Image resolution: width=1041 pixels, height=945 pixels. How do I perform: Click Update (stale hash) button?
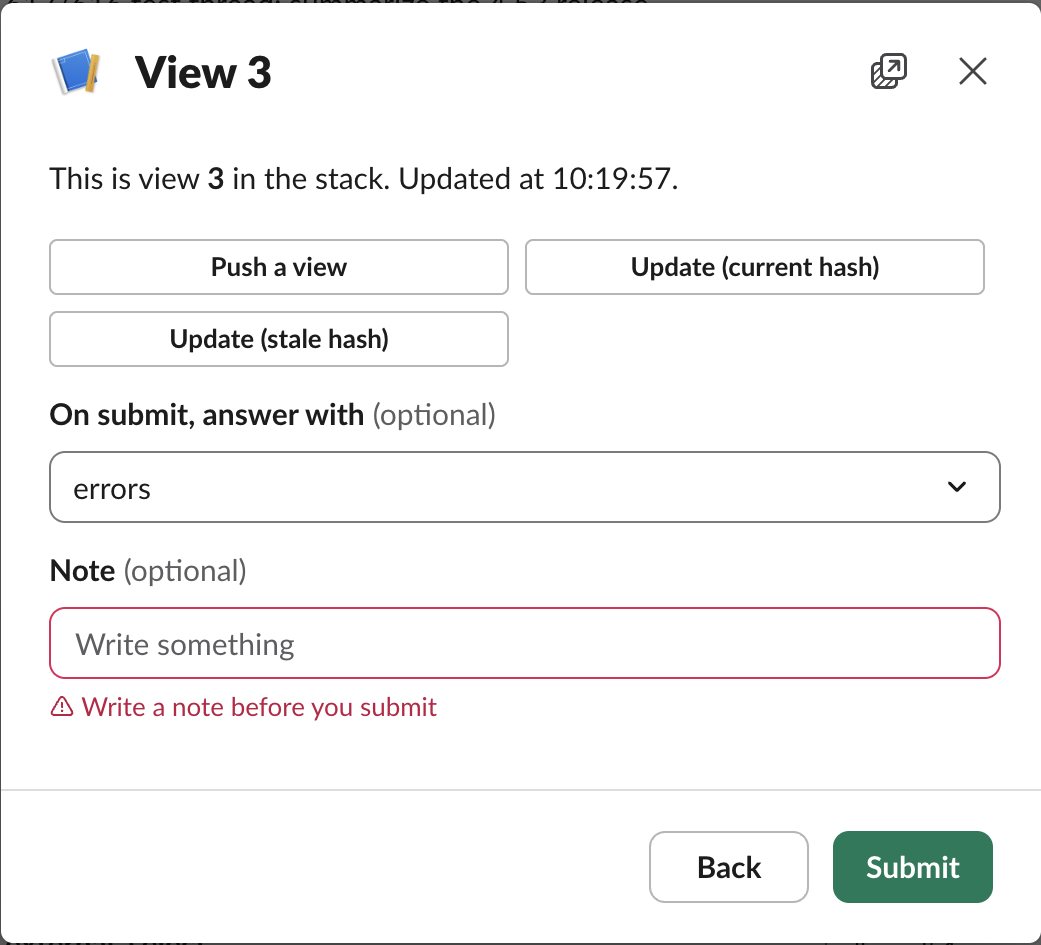click(x=279, y=339)
